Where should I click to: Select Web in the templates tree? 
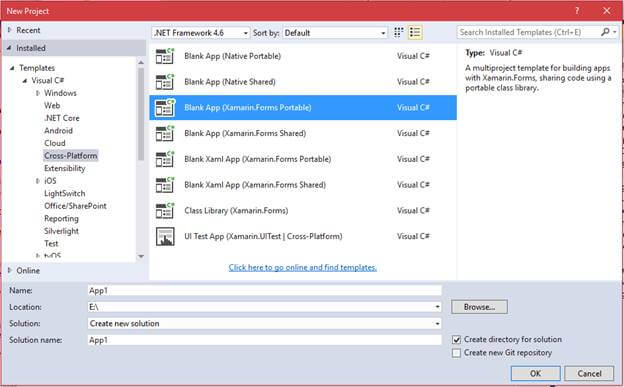[52, 106]
